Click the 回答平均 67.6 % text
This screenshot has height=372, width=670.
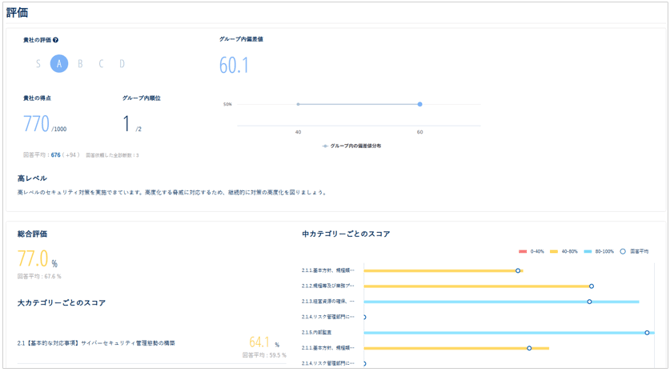39,277
